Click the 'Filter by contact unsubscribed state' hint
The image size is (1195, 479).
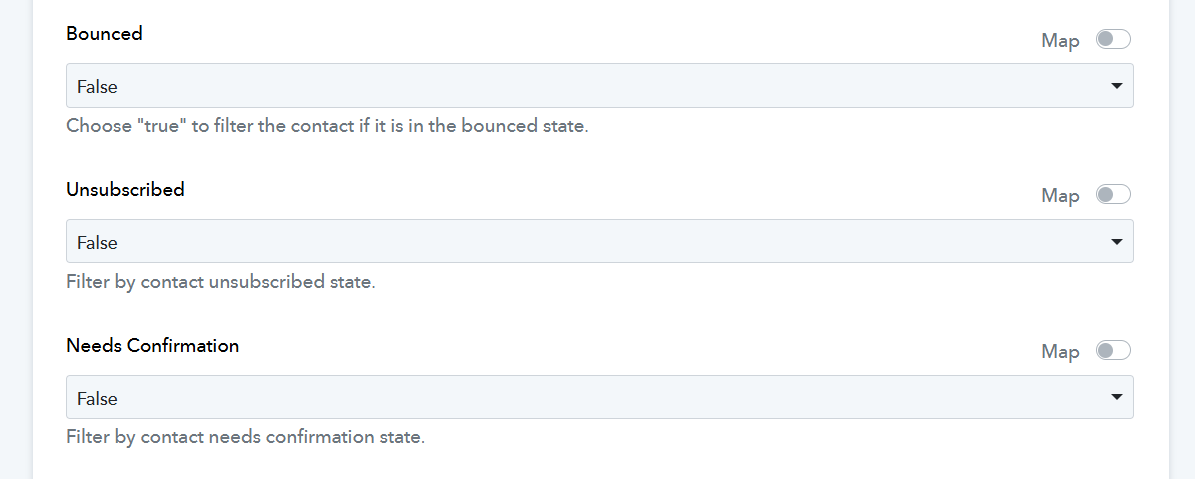coord(221,283)
